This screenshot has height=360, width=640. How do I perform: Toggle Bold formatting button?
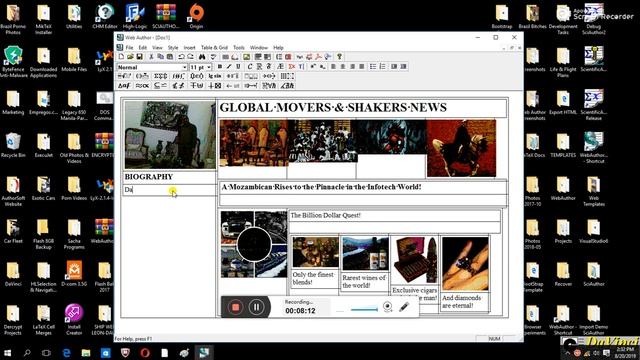pos(220,67)
